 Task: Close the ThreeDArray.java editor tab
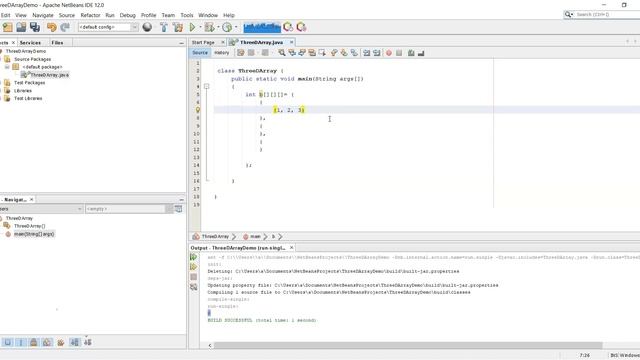click(x=291, y=42)
